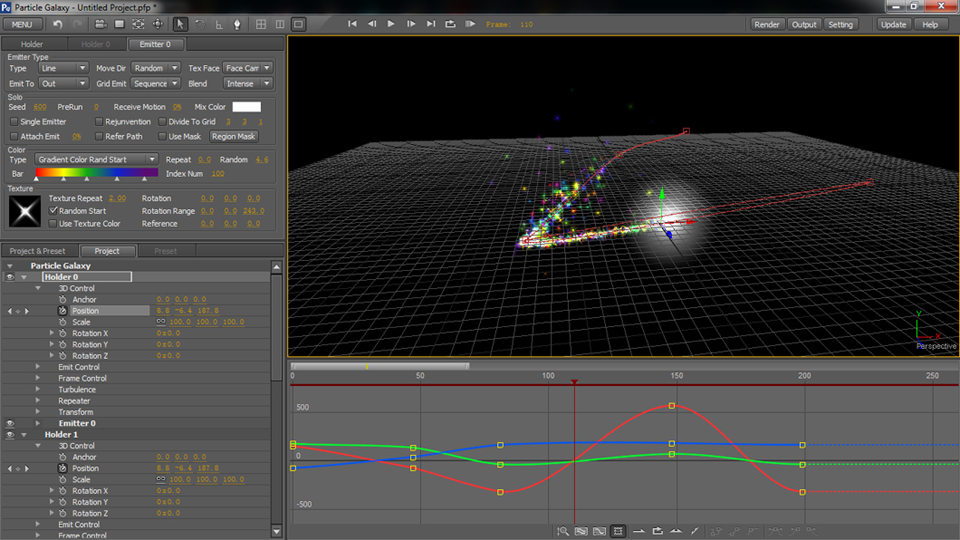Click the four-way move arrows icon
The height and width of the screenshot is (540, 960).
[x=158, y=24]
